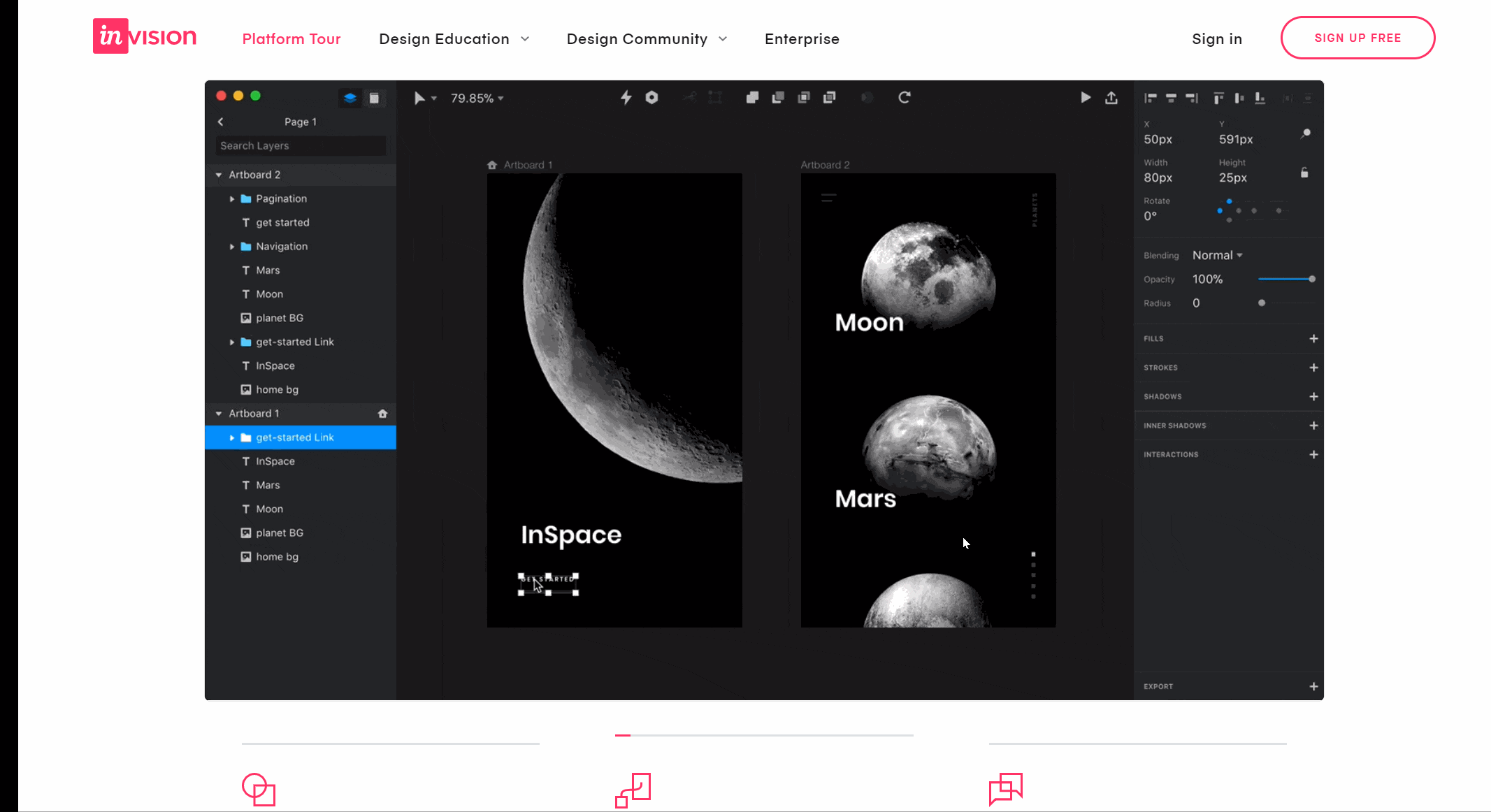Expand the get-started Link in Artboard 2
1491x812 pixels.
tap(232, 341)
